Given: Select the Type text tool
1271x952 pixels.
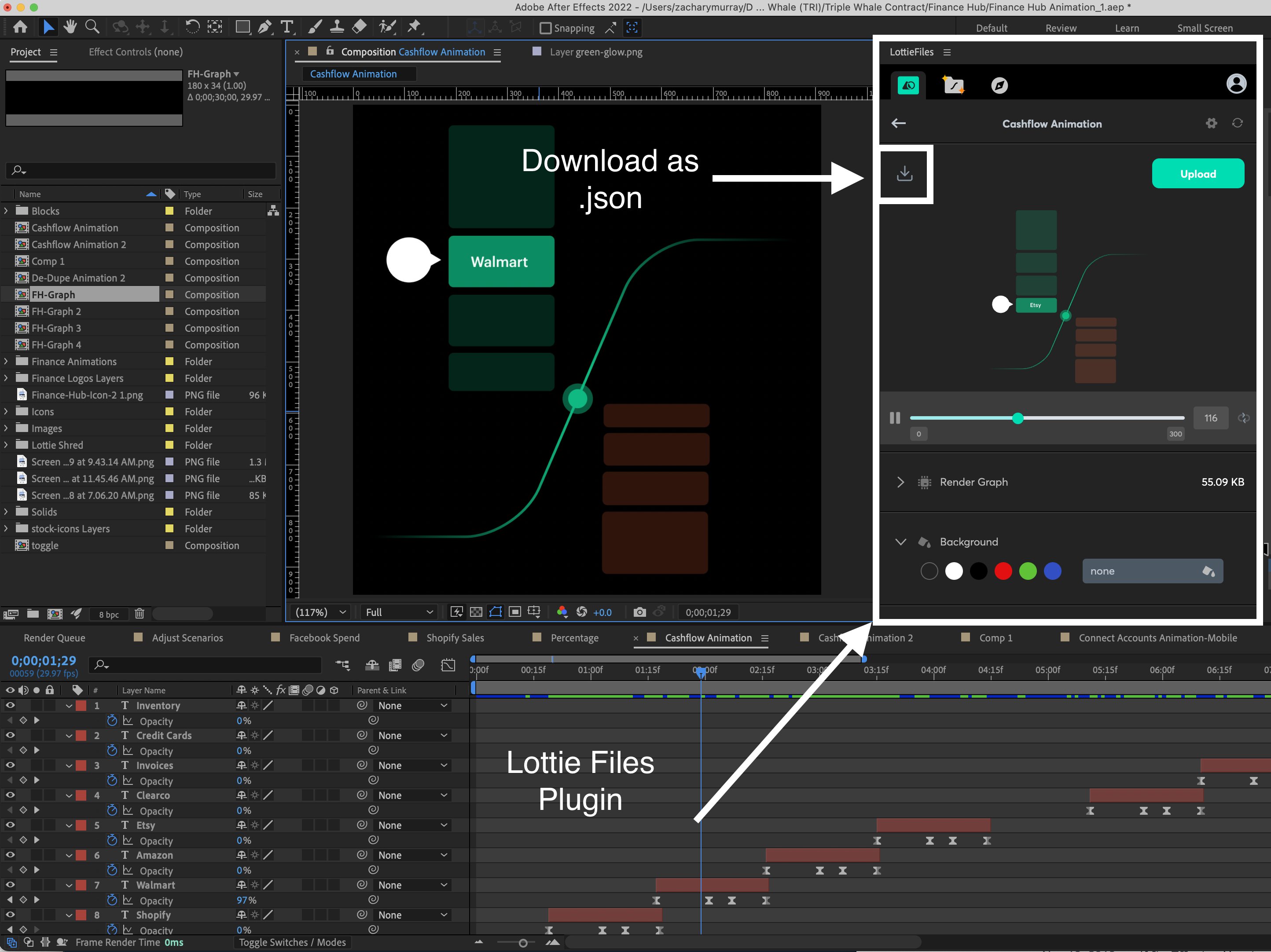Looking at the screenshot, I should (x=286, y=27).
